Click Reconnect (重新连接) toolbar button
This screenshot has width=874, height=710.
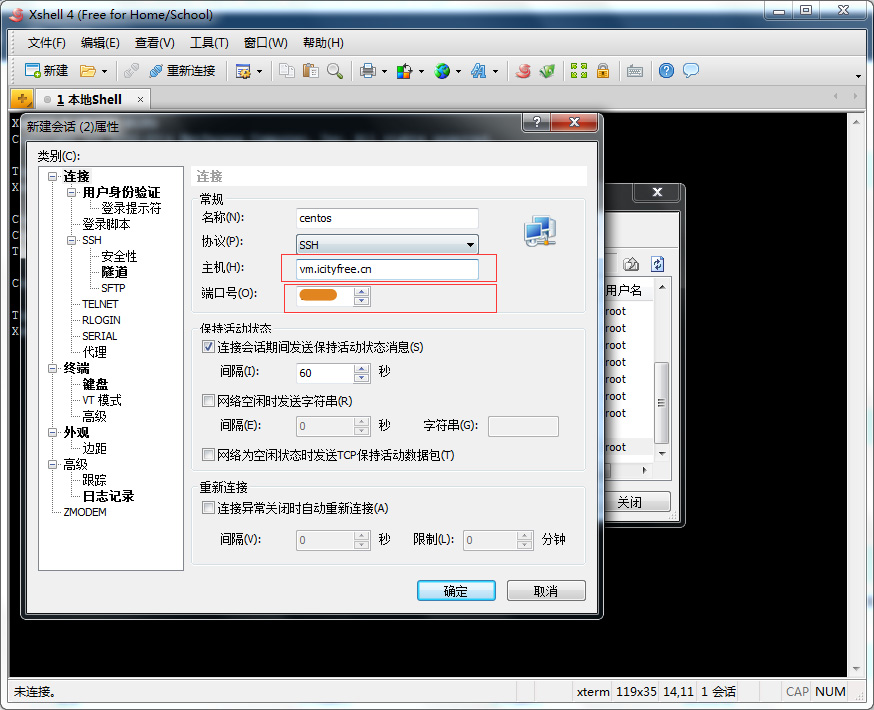182,71
